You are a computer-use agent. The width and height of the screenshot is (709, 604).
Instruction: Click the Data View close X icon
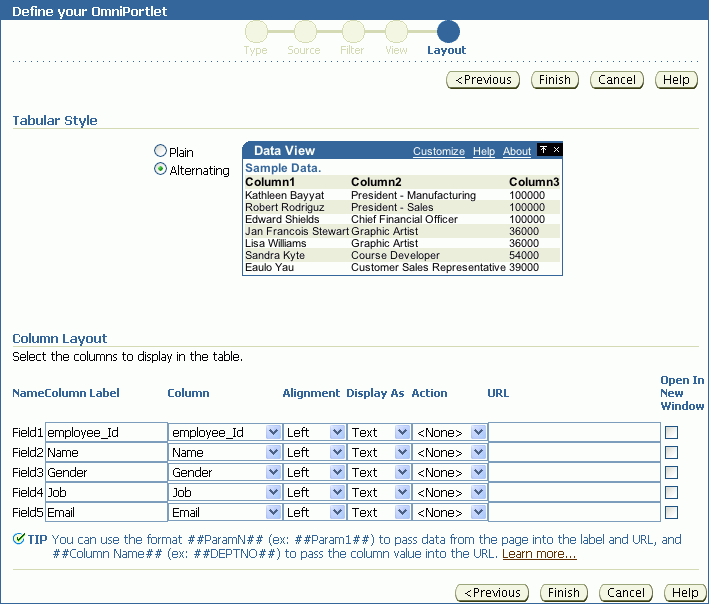pyautogui.click(x=557, y=150)
